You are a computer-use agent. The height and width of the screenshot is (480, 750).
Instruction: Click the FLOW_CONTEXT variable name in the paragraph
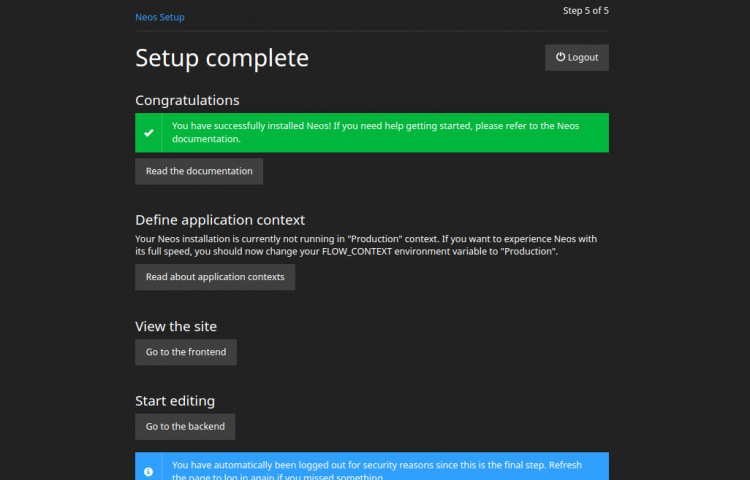351,252
